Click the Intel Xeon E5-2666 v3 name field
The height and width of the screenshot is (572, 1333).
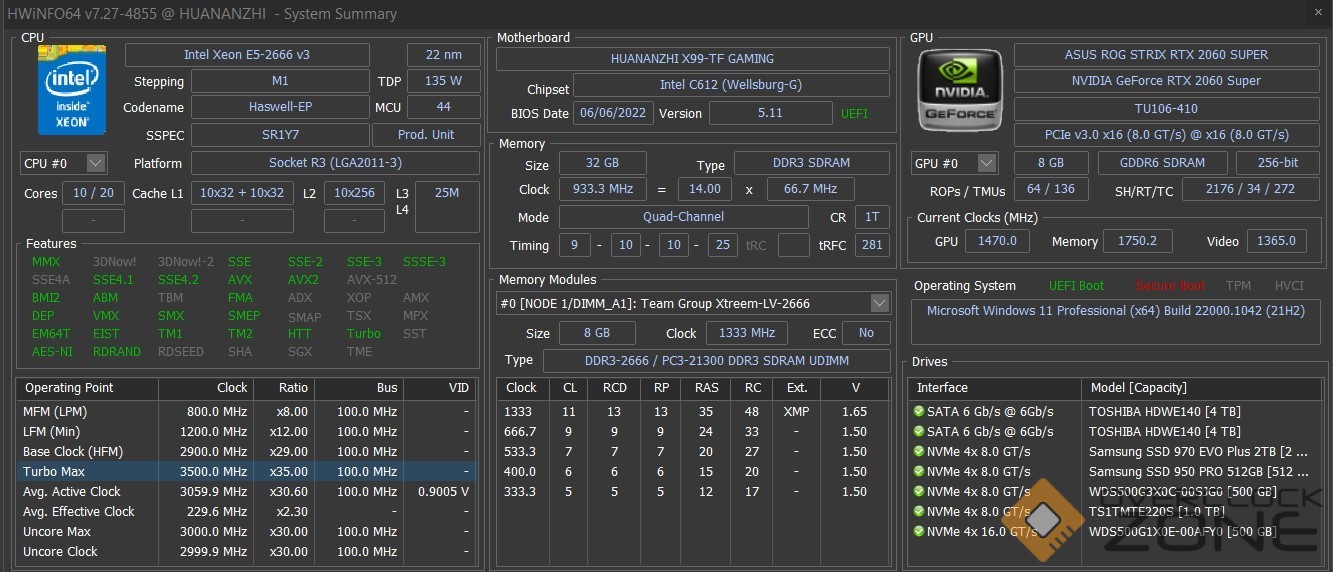[x=247, y=55]
